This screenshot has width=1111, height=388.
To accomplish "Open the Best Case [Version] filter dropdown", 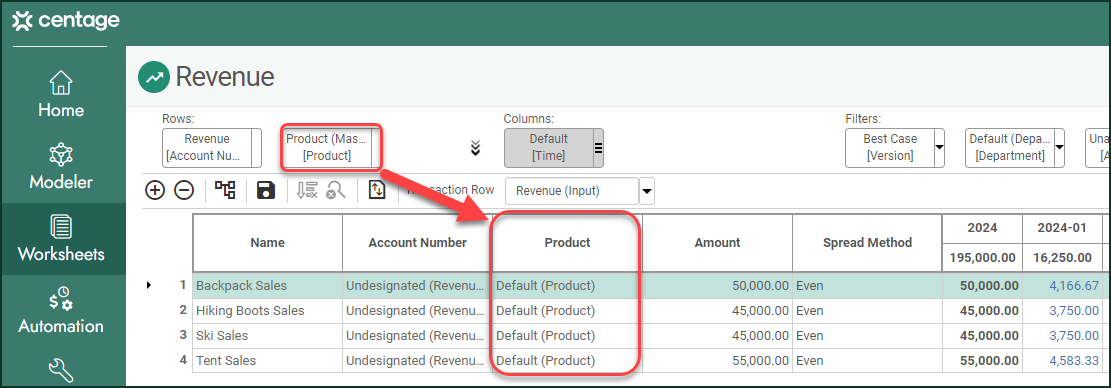I will 940,148.
